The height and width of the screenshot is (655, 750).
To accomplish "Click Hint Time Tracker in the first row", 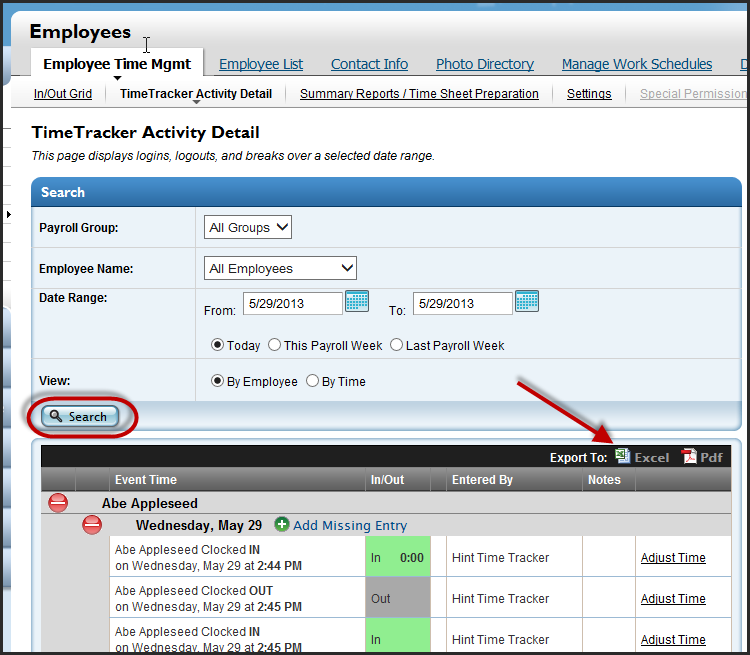I will (500, 557).
